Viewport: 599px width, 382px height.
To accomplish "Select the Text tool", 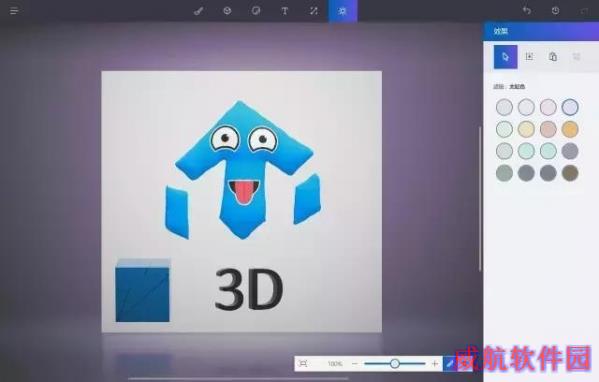I will [x=285, y=11].
